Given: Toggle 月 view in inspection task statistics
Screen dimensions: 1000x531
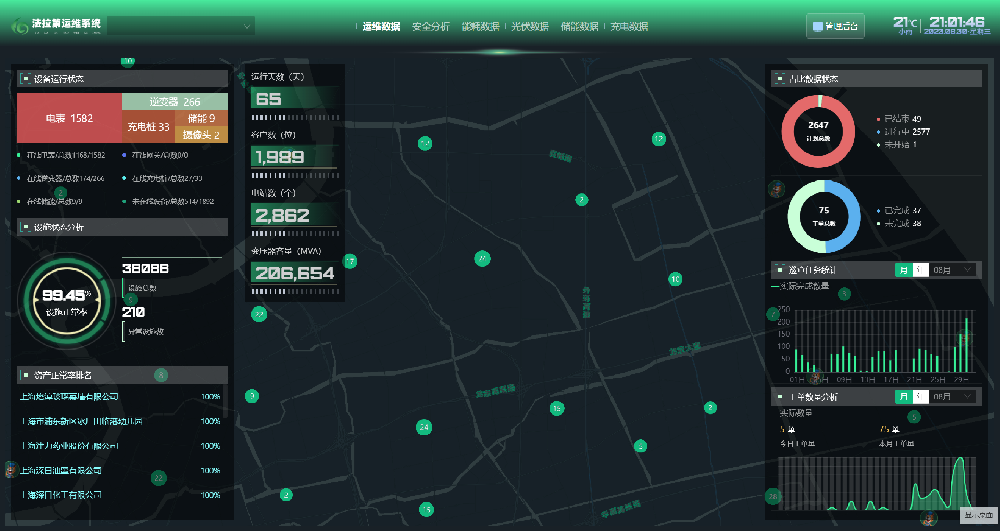Looking at the screenshot, I should [x=904, y=269].
